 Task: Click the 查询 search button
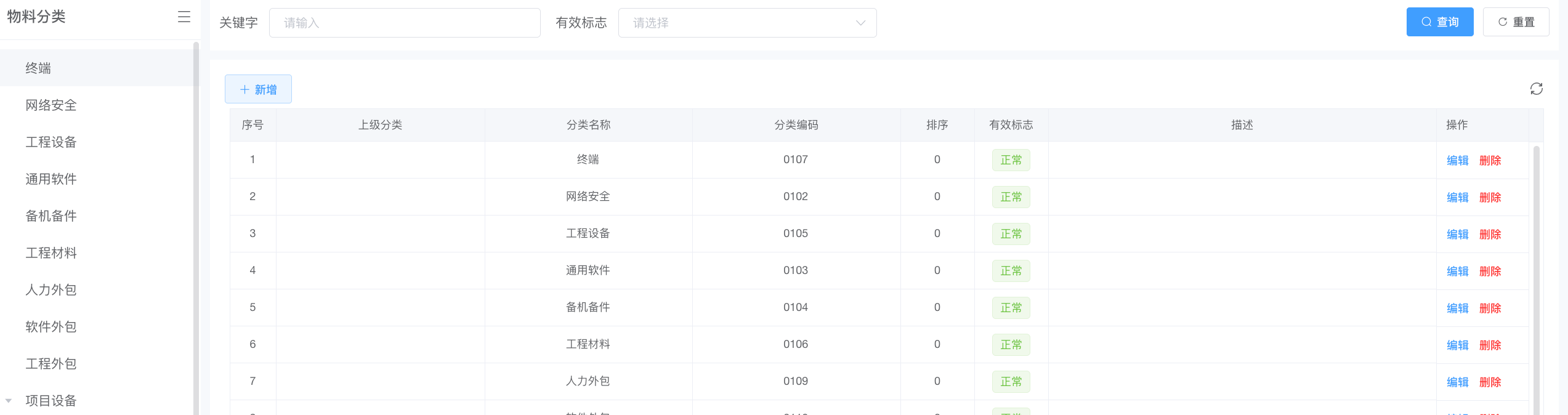[1439, 22]
